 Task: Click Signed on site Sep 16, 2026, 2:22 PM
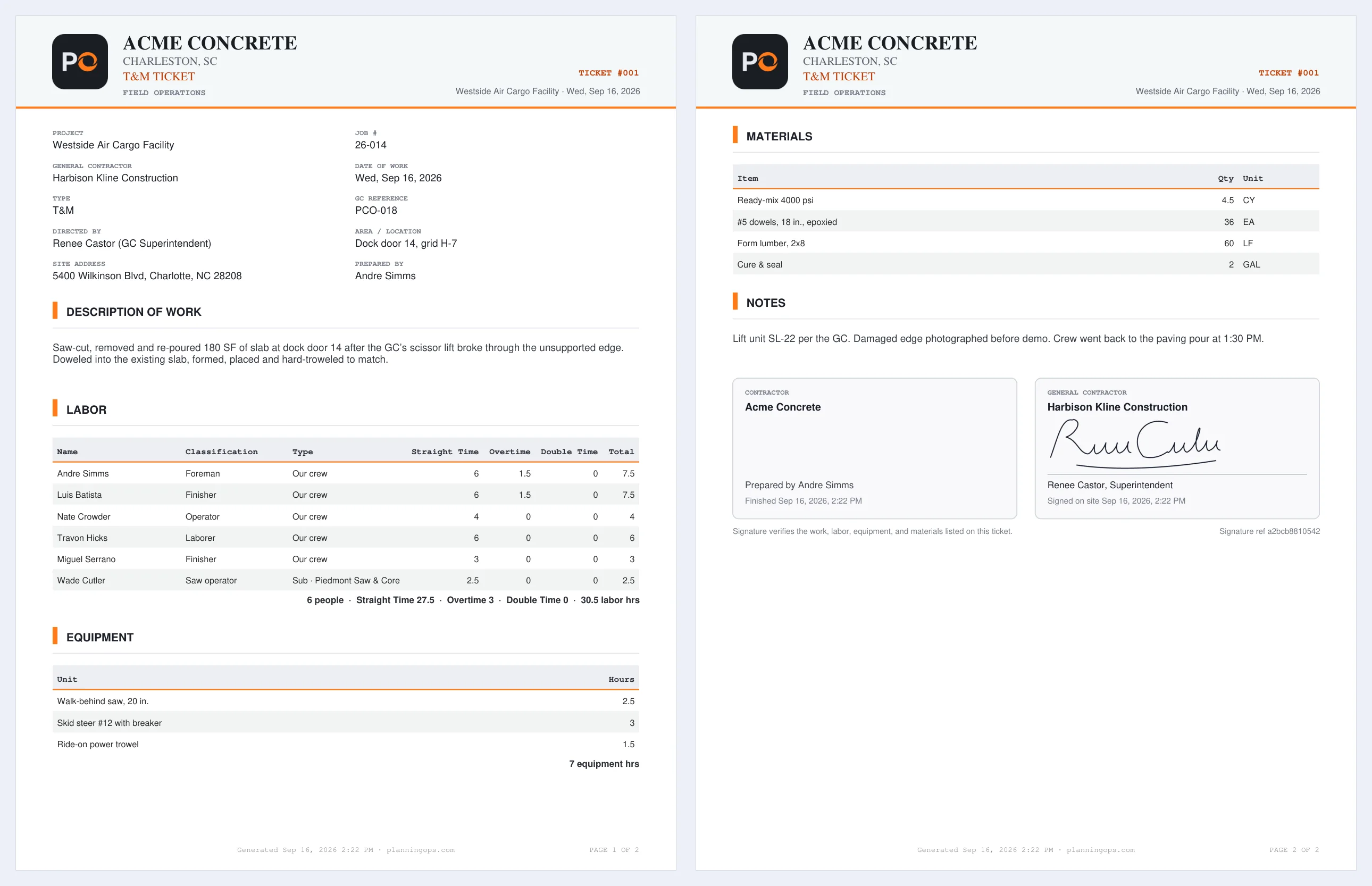(1116, 501)
